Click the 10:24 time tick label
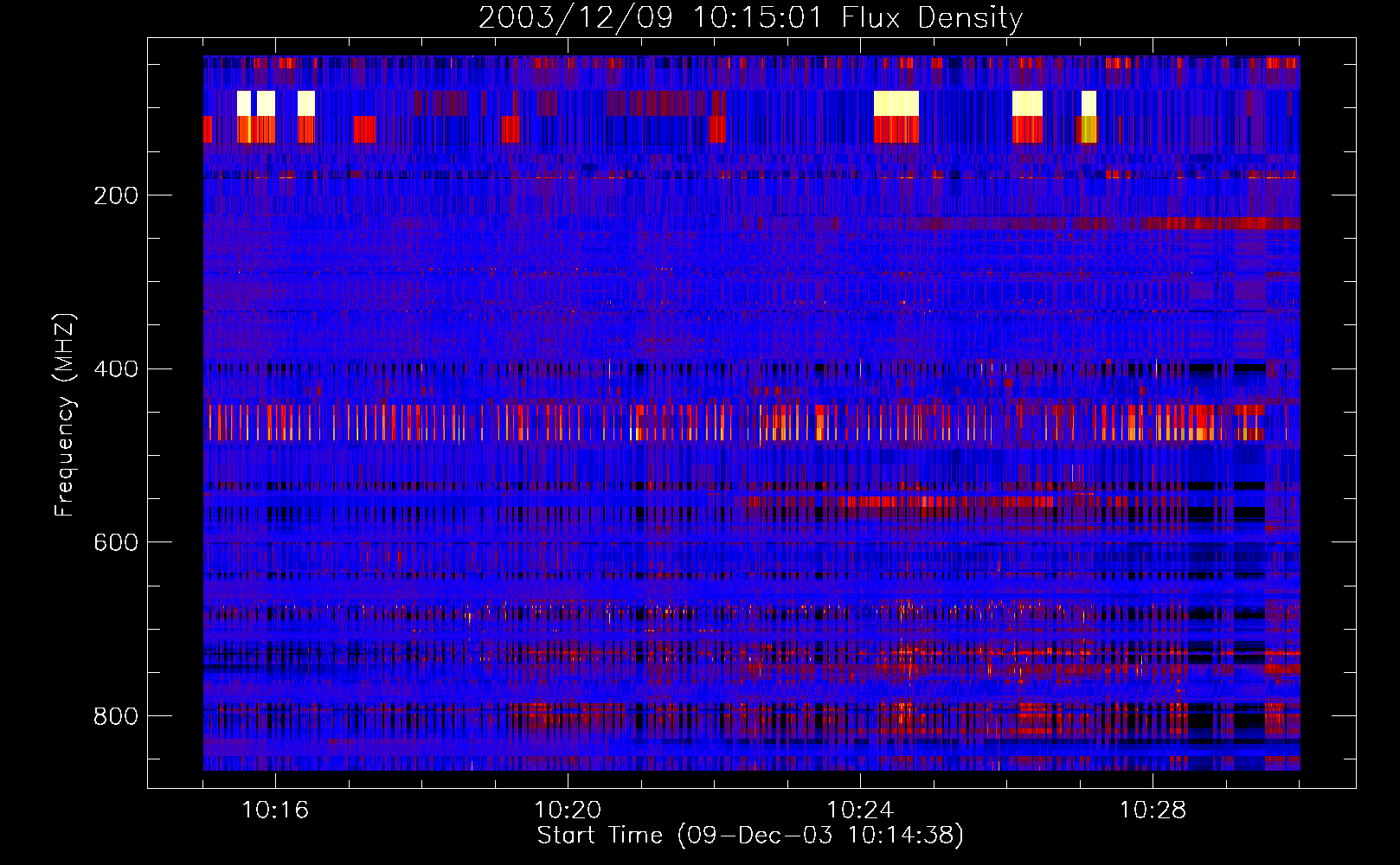This screenshot has height=865, width=1400. (x=860, y=811)
